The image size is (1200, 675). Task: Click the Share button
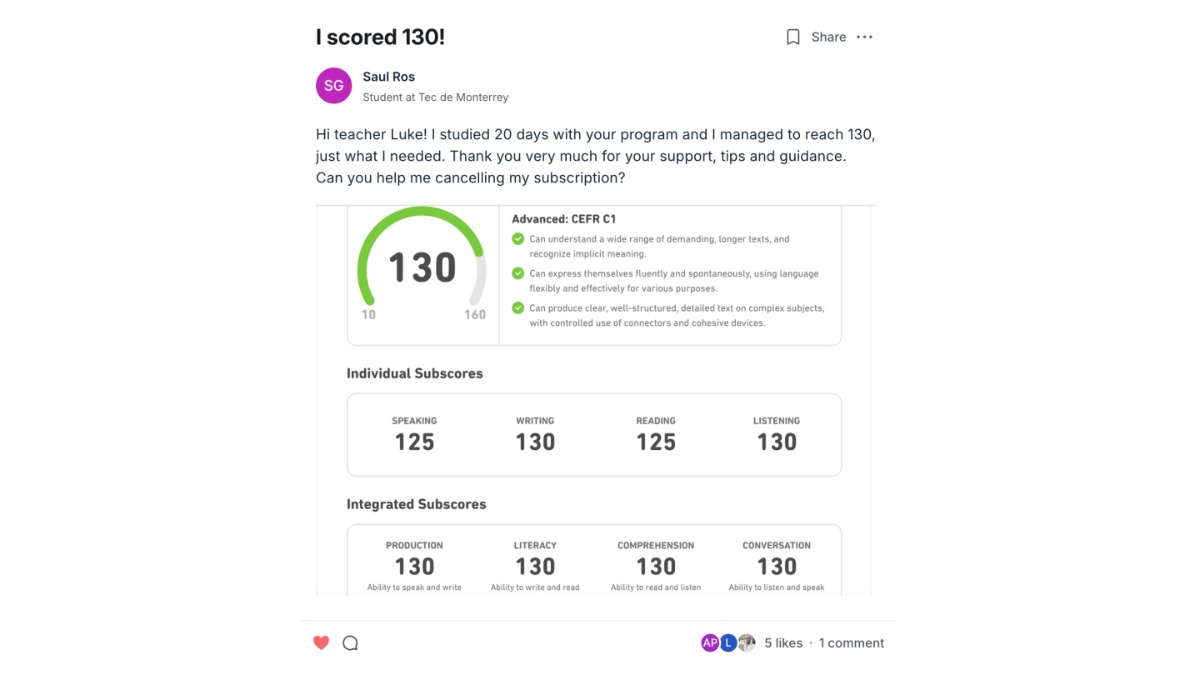point(828,37)
